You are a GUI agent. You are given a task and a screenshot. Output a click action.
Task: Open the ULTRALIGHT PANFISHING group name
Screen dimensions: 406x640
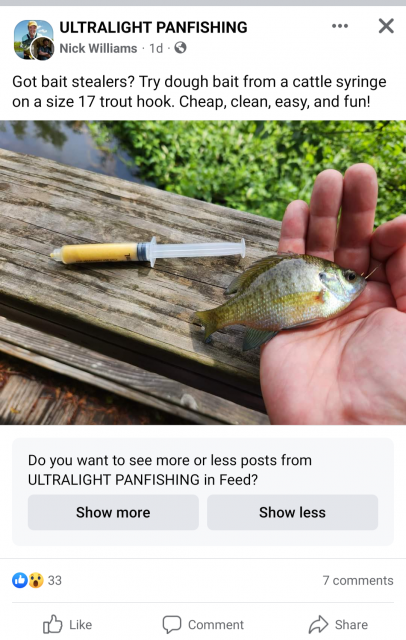[153, 27]
